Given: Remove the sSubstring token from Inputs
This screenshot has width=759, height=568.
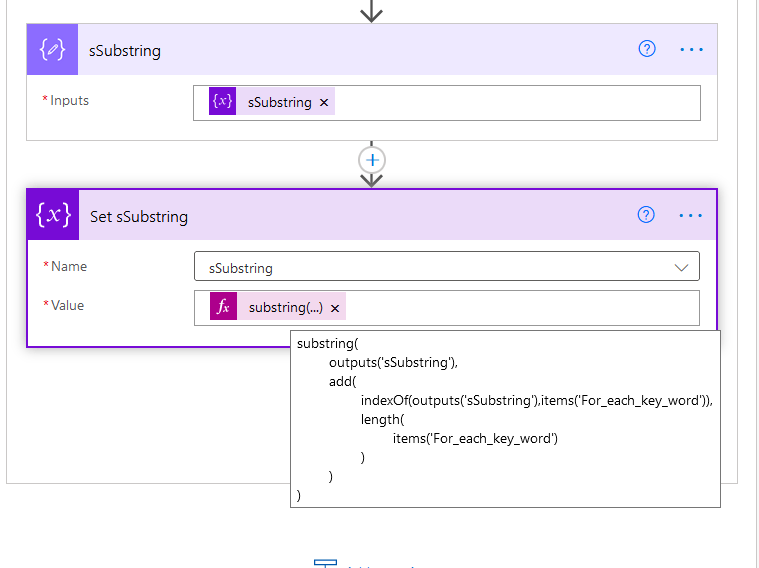Looking at the screenshot, I should pyautogui.click(x=324, y=103).
